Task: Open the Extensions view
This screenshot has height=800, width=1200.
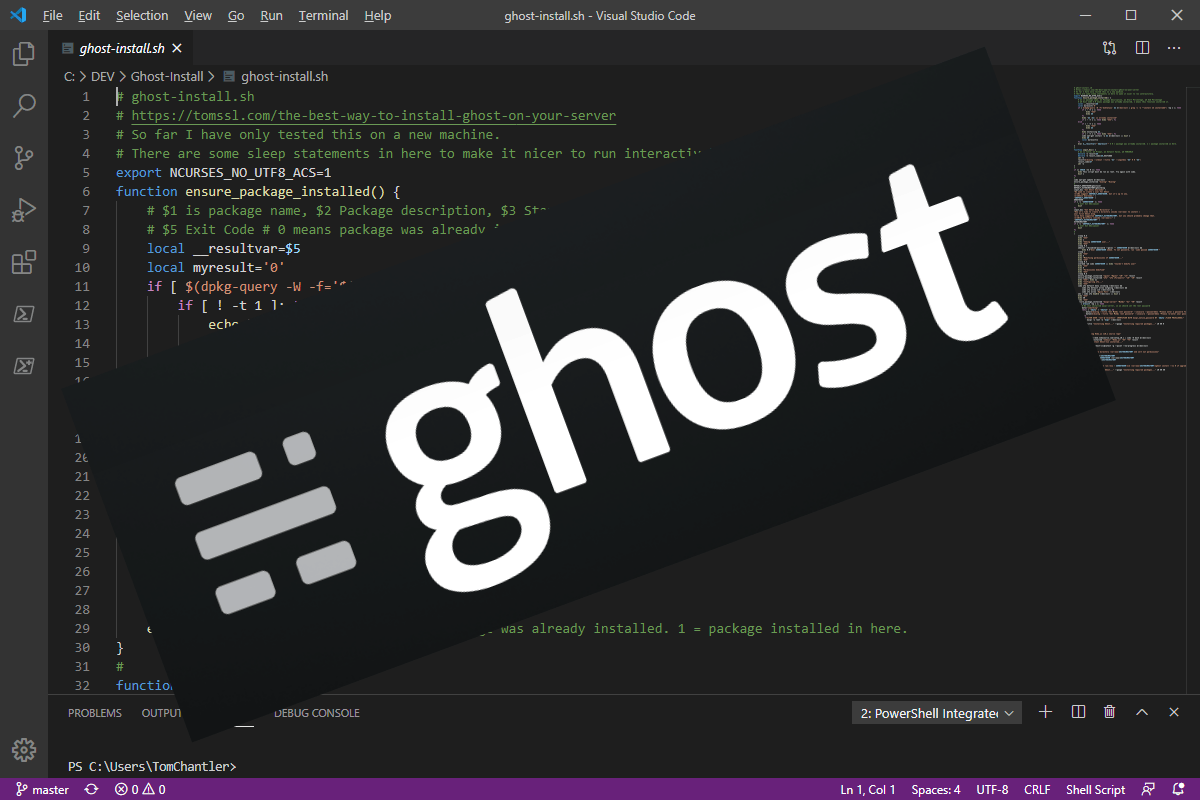Action: coord(23,262)
